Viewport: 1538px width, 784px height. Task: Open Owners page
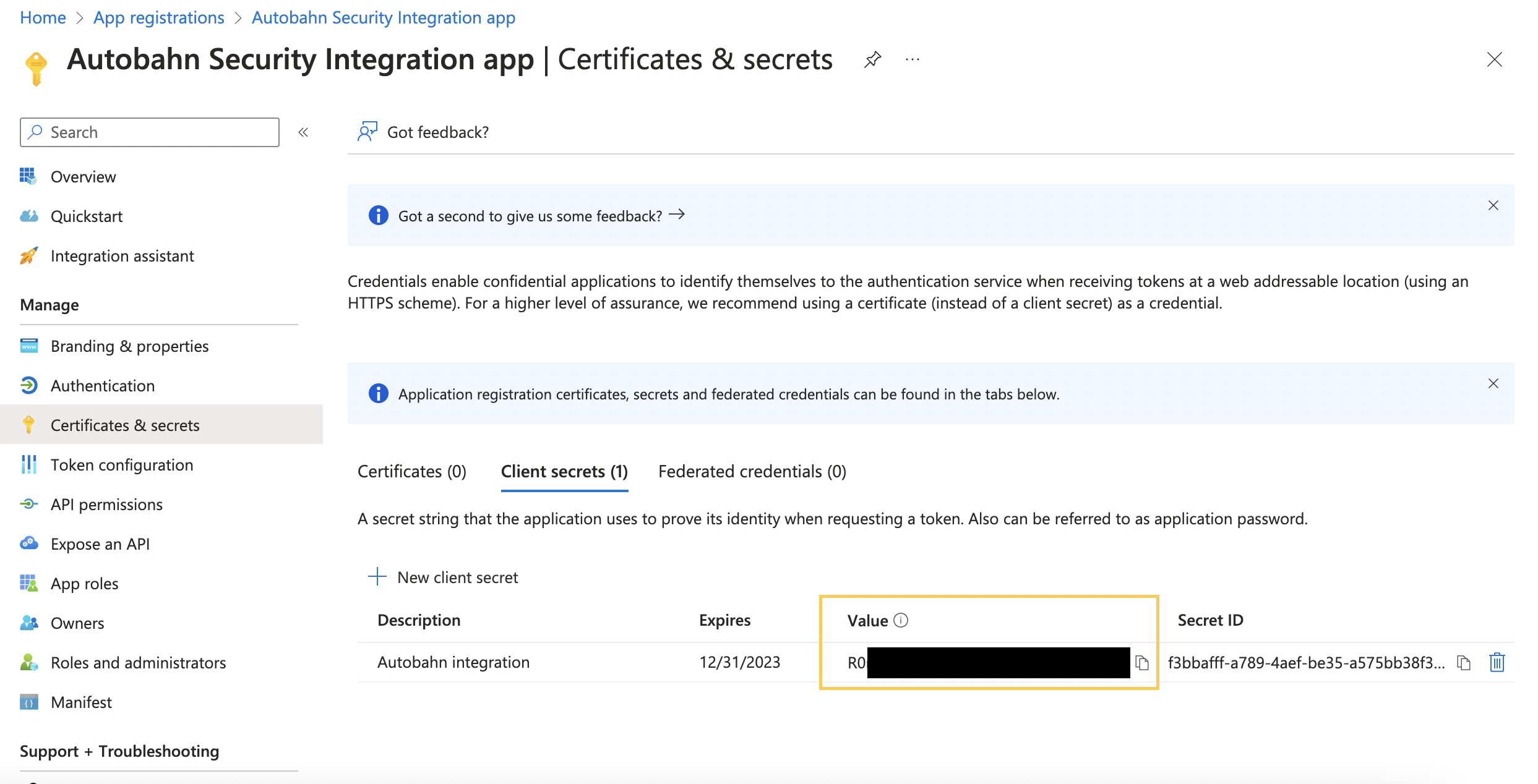[x=77, y=623]
